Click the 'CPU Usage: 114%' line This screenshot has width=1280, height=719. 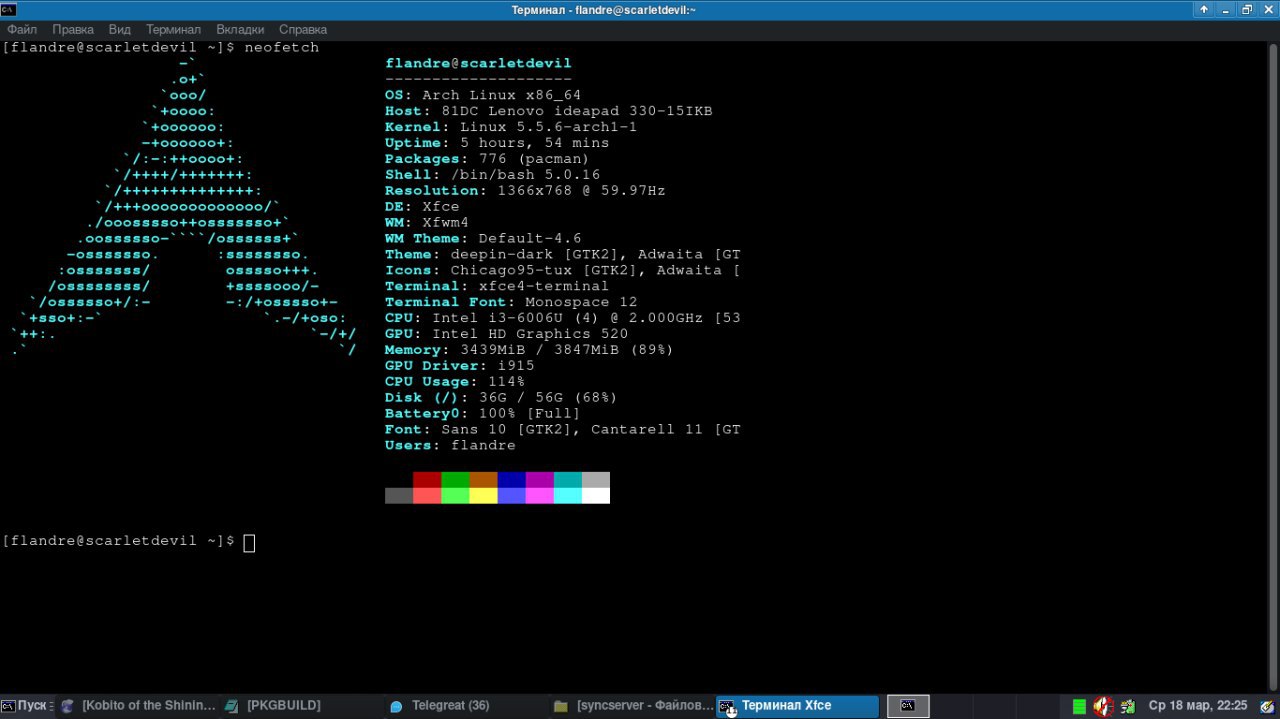tap(455, 383)
